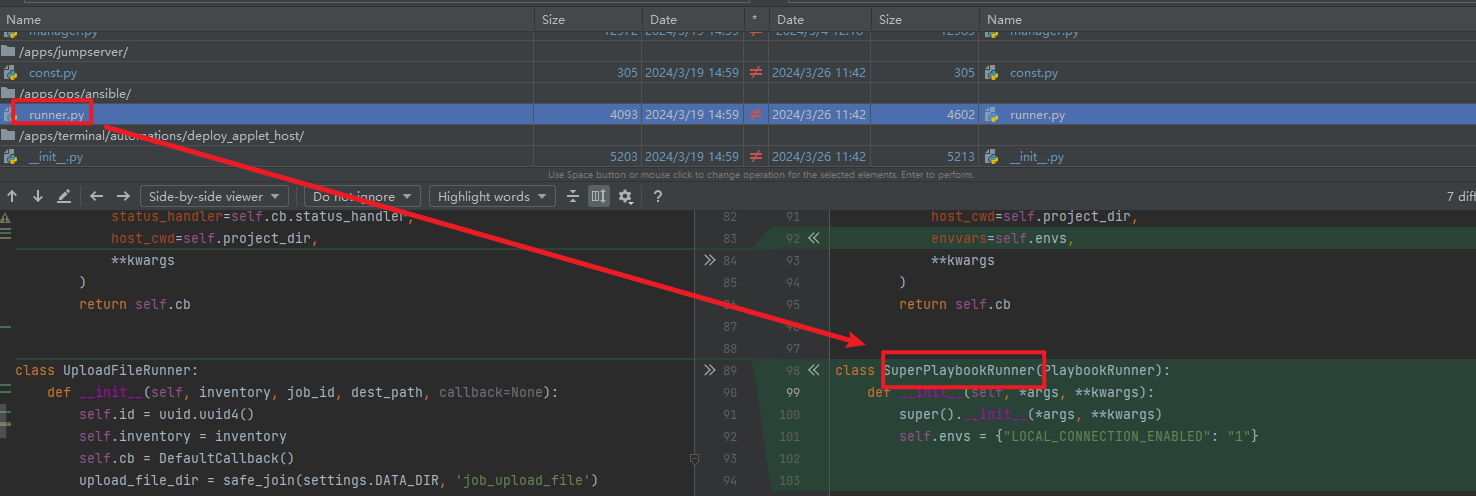
Task: Click the pencil edit source icon
Action: 64,197
